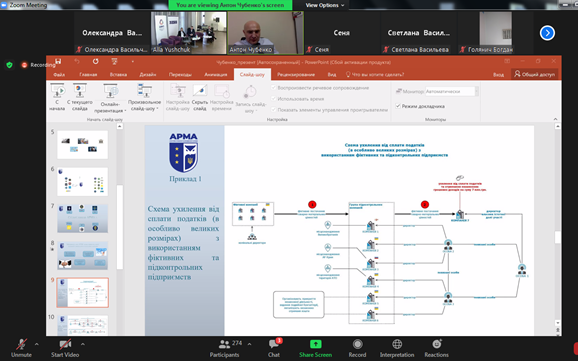Image resolution: width=578 pixels, height=362 pixels.
Task: Click the Unmute microphone icon
Action: 21,344
